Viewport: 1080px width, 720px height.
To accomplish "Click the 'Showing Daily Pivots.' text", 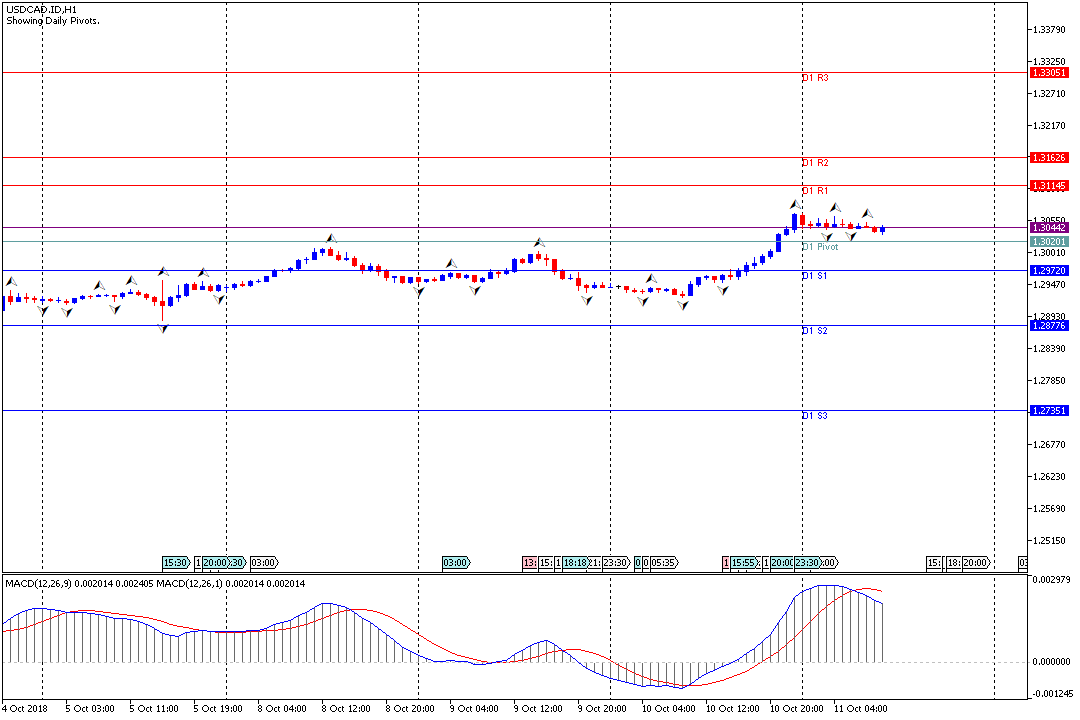I will coord(53,21).
